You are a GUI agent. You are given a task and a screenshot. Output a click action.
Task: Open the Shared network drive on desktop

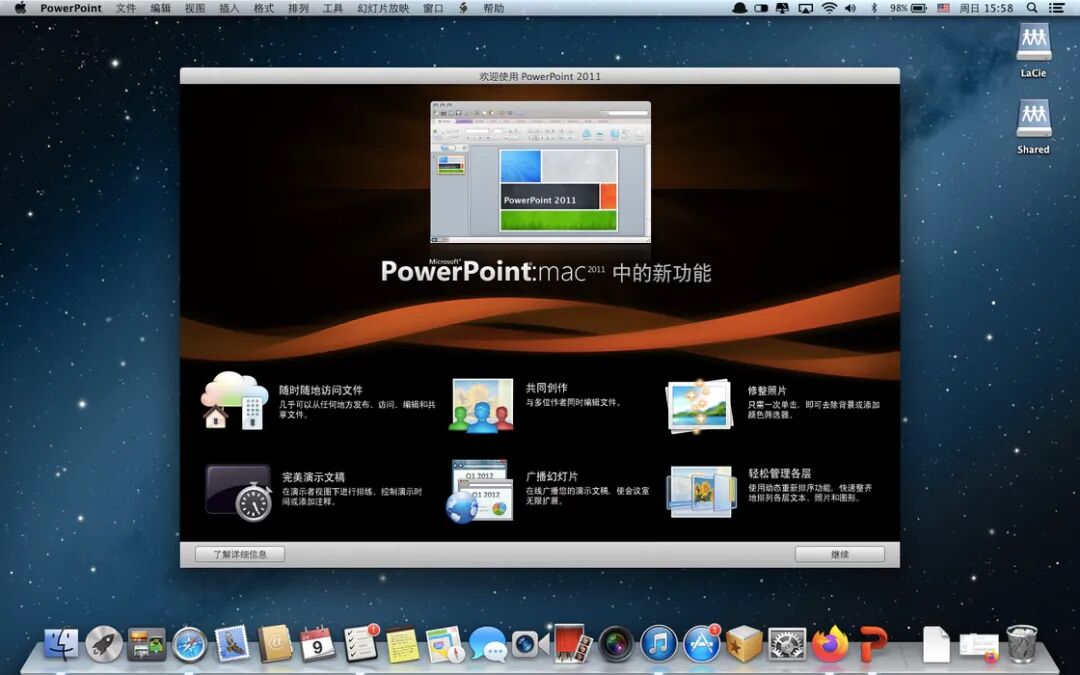pos(1033,127)
